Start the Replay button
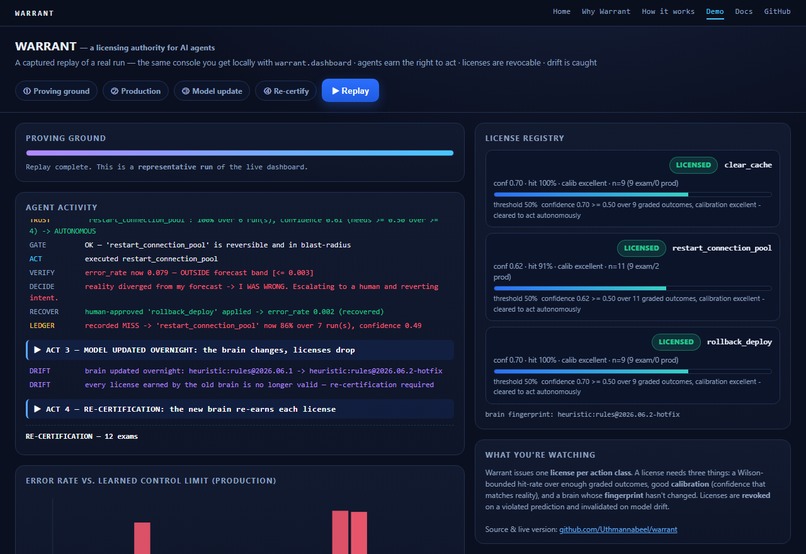This screenshot has width=806, height=554. click(x=350, y=90)
